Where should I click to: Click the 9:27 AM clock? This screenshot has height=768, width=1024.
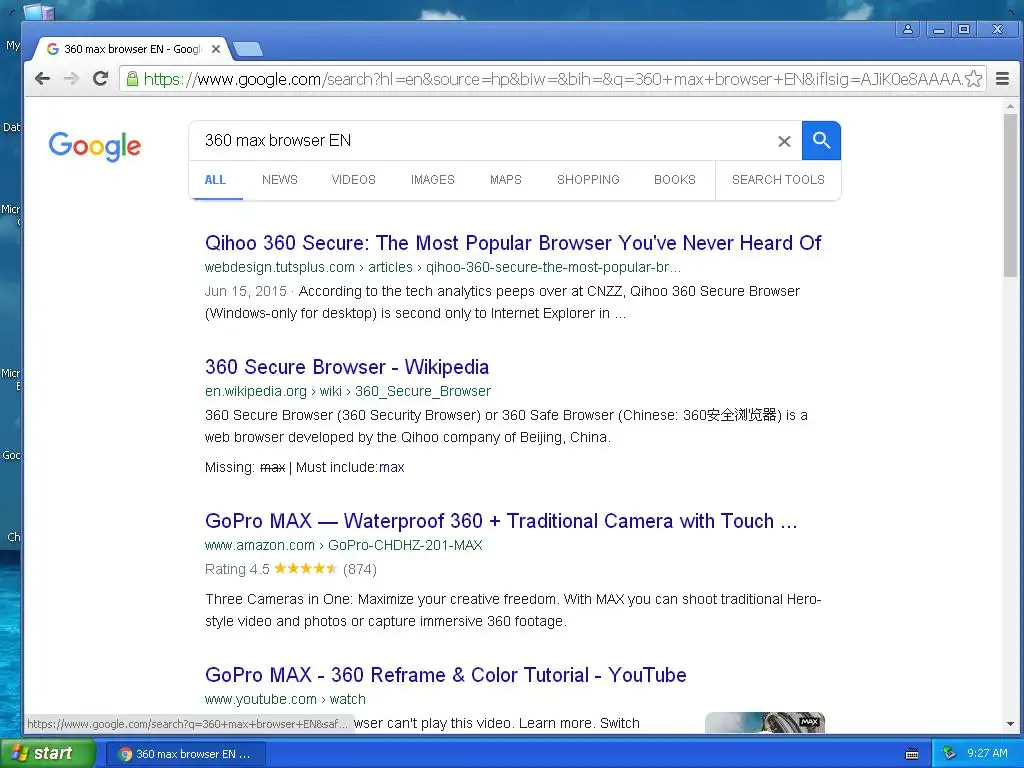click(x=987, y=754)
